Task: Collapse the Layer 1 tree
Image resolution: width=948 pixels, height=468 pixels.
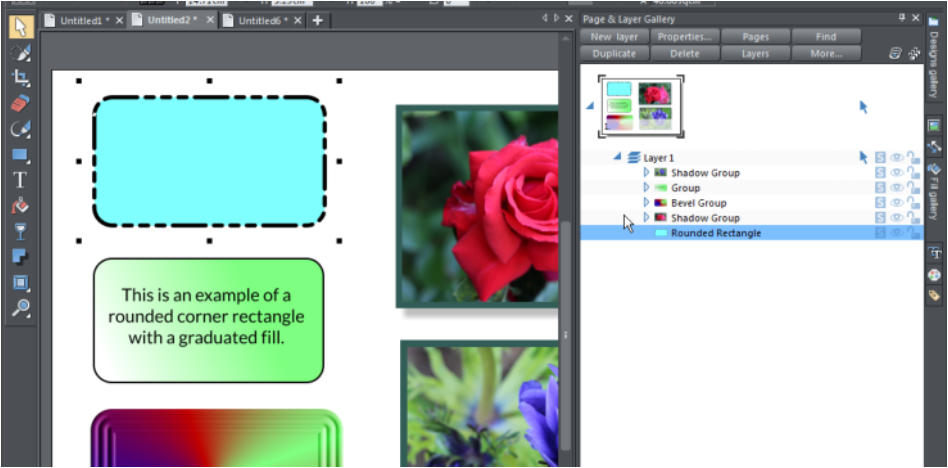Action: (x=617, y=157)
